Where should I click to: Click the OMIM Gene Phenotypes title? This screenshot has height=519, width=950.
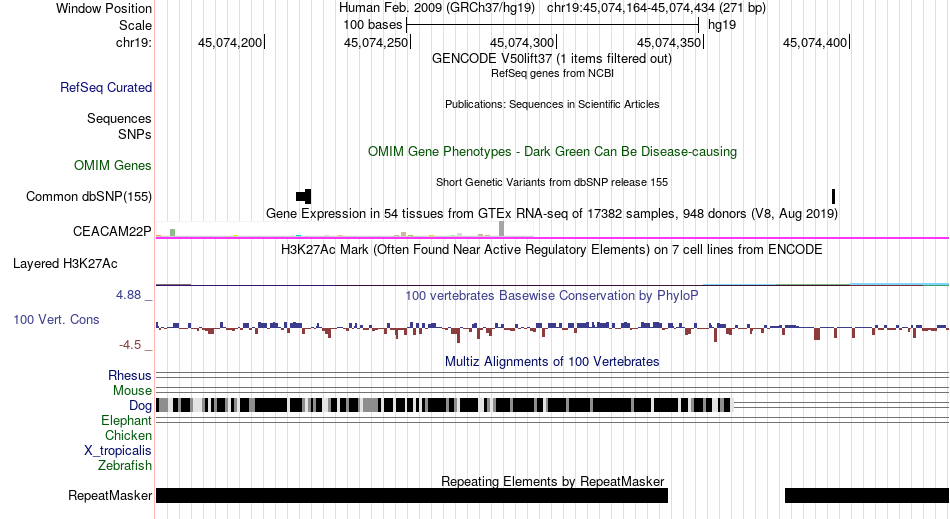[x=553, y=151]
